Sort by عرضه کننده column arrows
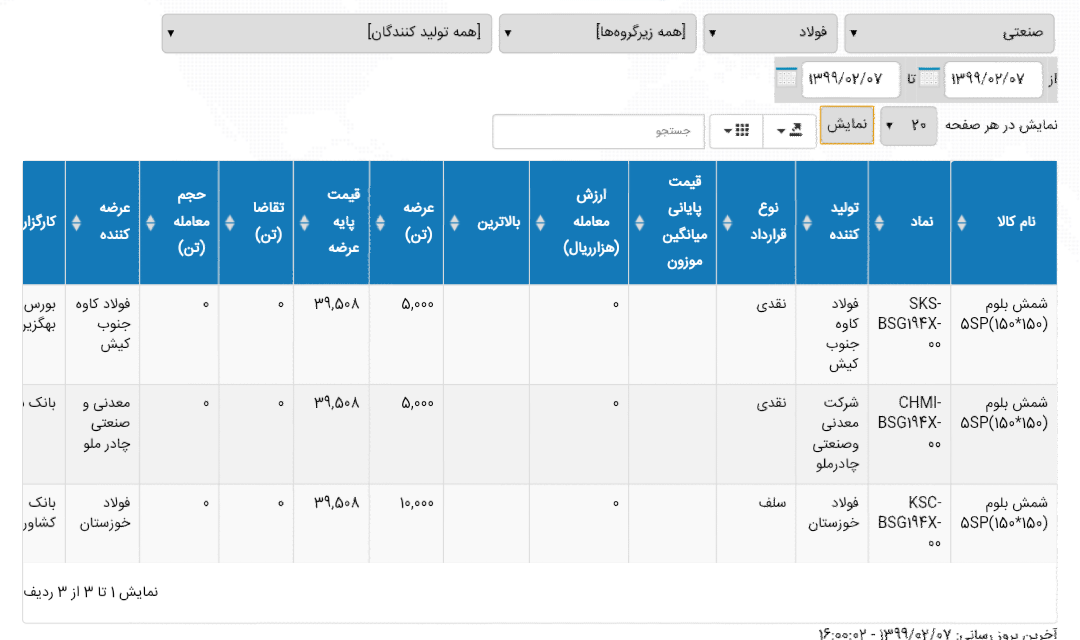The image size is (1080, 640). point(76,223)
